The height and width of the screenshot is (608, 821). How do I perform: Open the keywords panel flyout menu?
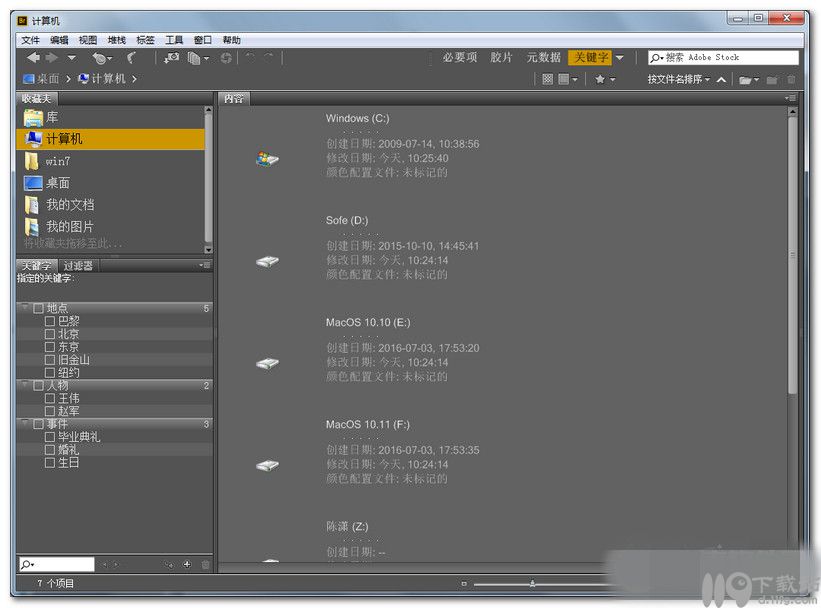pyautogui.click(x=205, y=266)
